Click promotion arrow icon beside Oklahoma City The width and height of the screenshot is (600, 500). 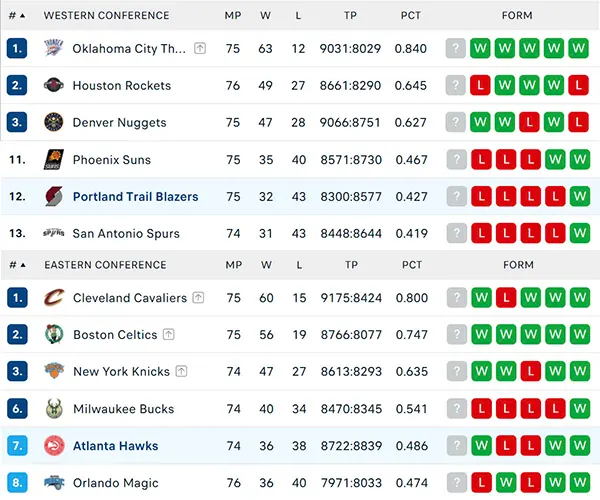[x=200, y=48]
